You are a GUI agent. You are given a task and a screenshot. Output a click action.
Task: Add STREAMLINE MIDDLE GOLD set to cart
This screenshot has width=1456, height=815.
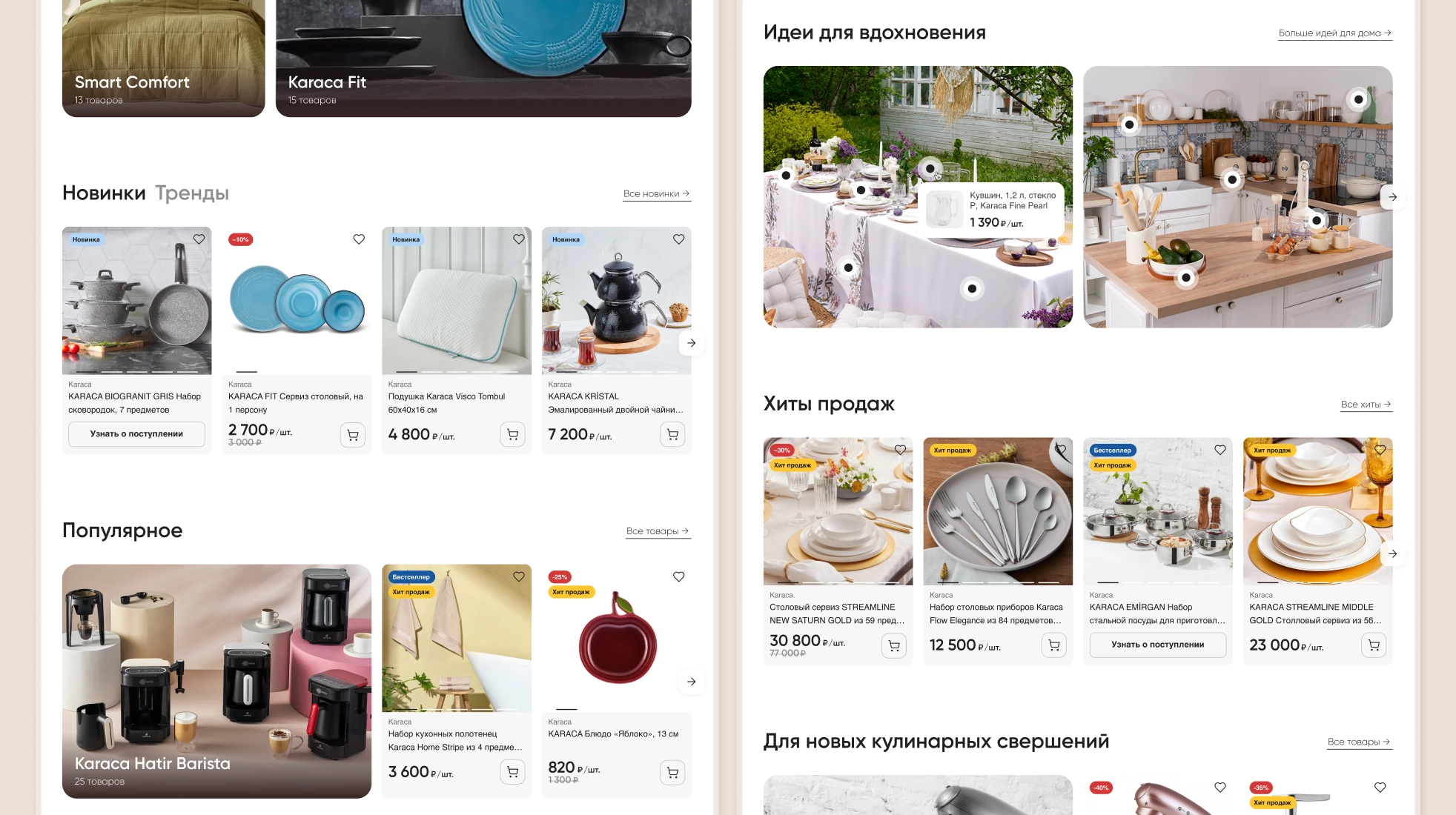(x=1374, y=646)
